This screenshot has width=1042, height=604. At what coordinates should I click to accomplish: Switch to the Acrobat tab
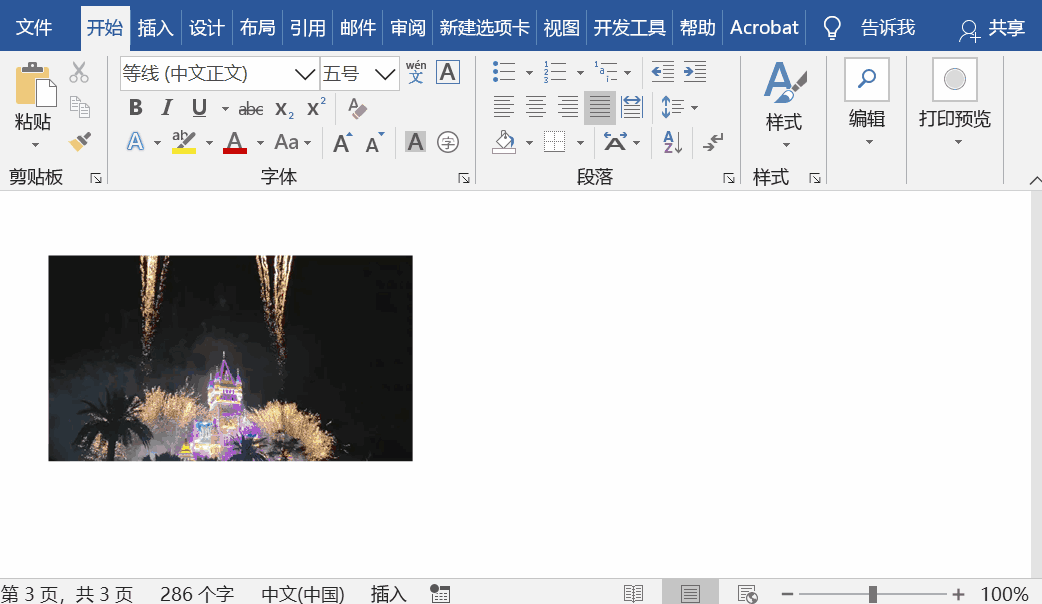tap(764, 28)
